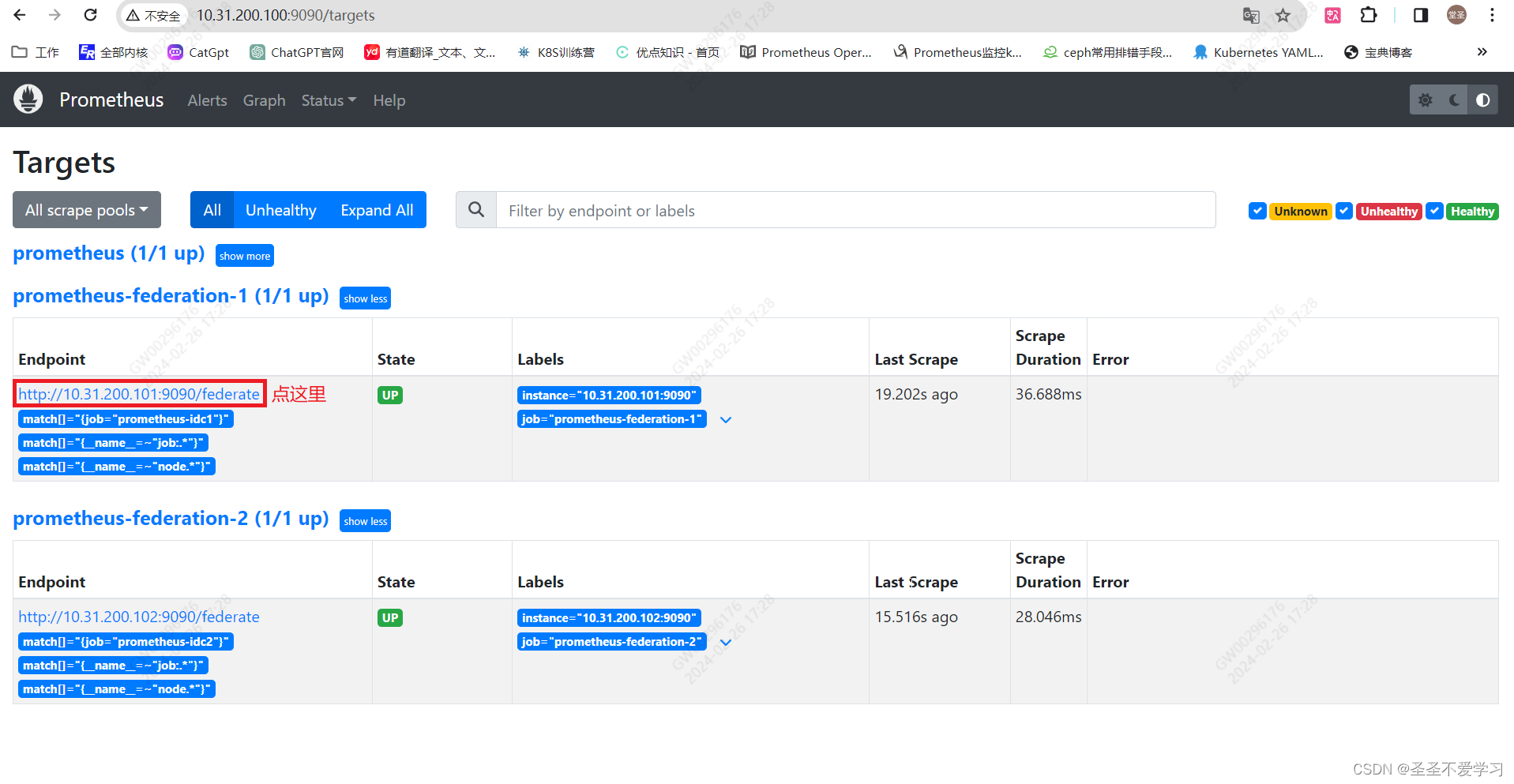
Task: Open the Graph nav item
Action: [264, 100]
